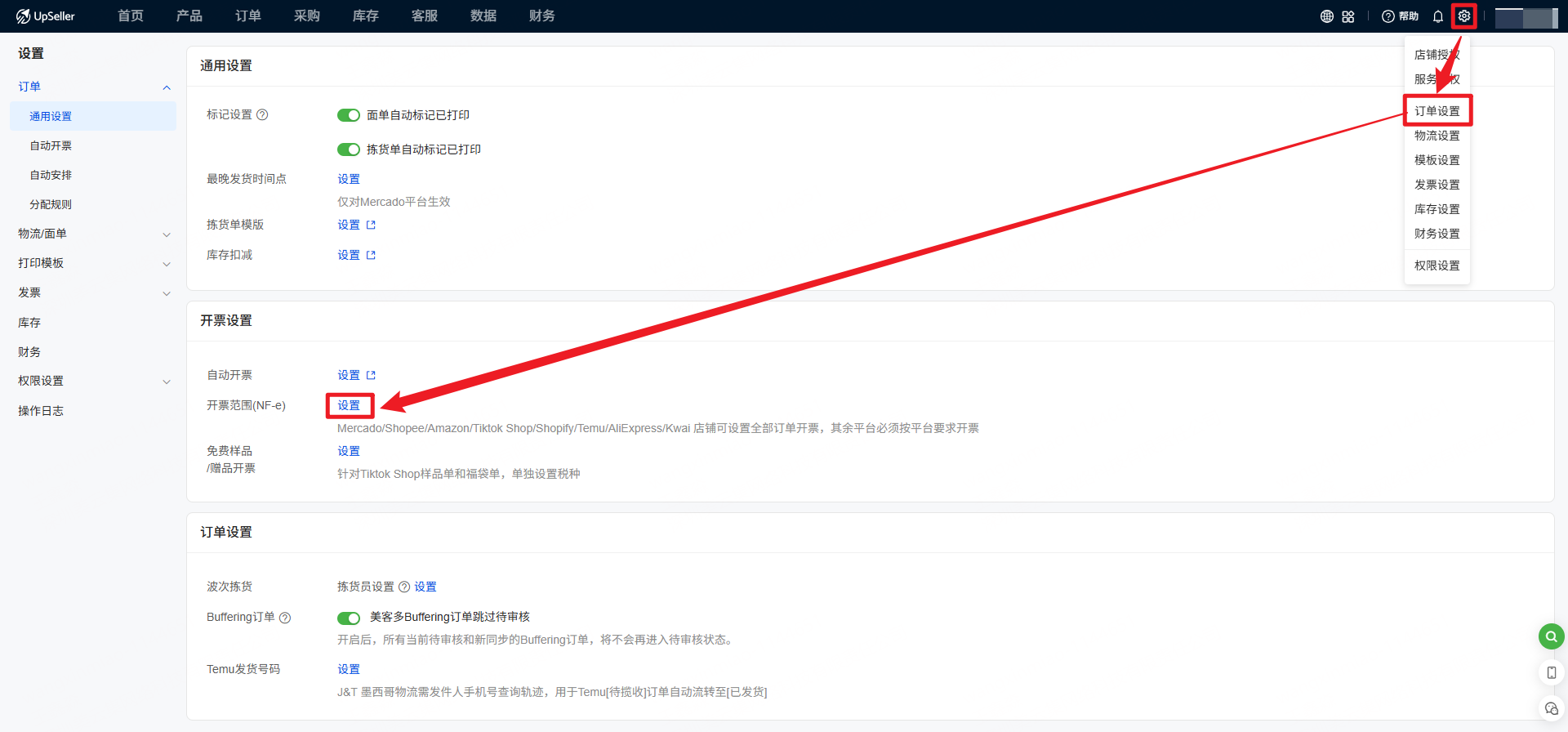Select 物流设置 in the settings dropdown menu
The width and height of the screenshot is (1568, 732).
1437,136
